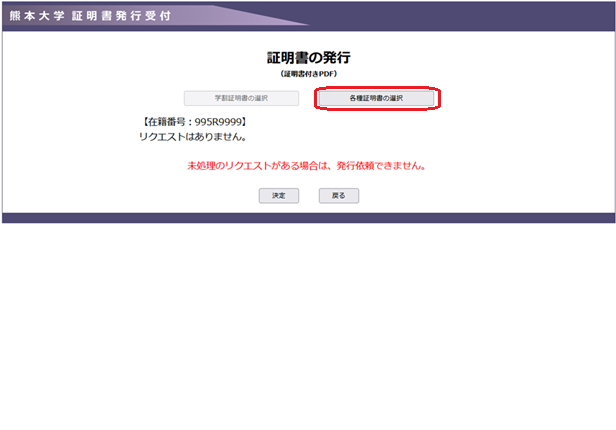Confirm with the 決定 button
Screen dimensions: 616x430
278,195
